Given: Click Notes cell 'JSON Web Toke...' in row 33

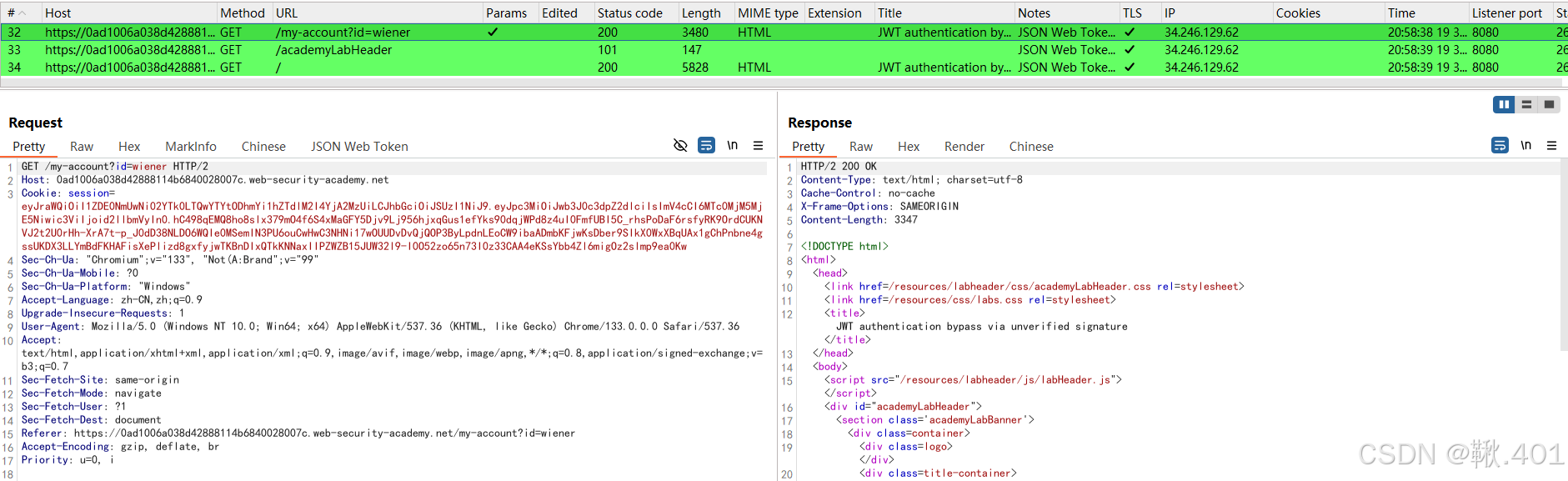Looking at the screenshot, I should tap(1066, 49).
